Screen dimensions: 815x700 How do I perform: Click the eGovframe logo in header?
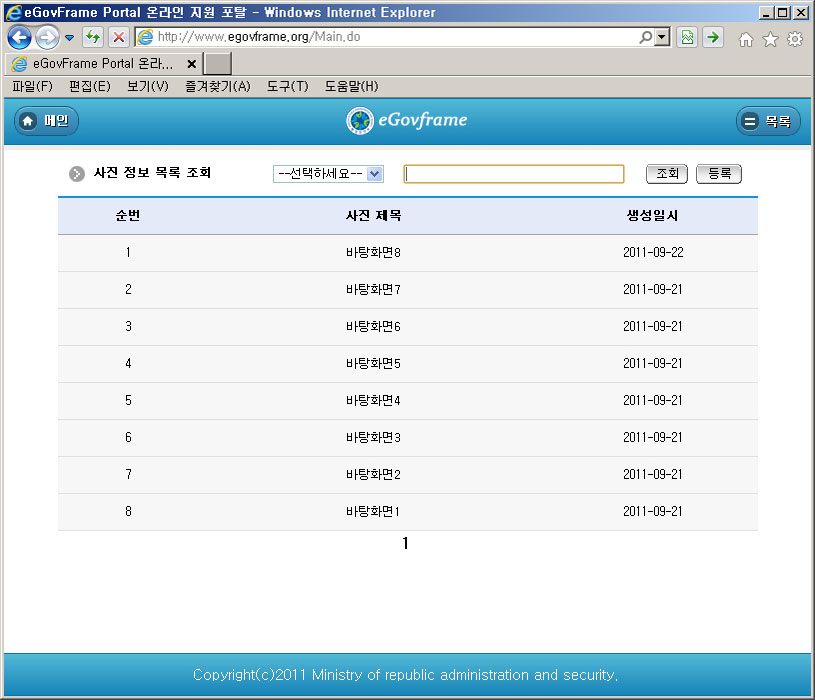pyautogui.click(x=407, y=121)
